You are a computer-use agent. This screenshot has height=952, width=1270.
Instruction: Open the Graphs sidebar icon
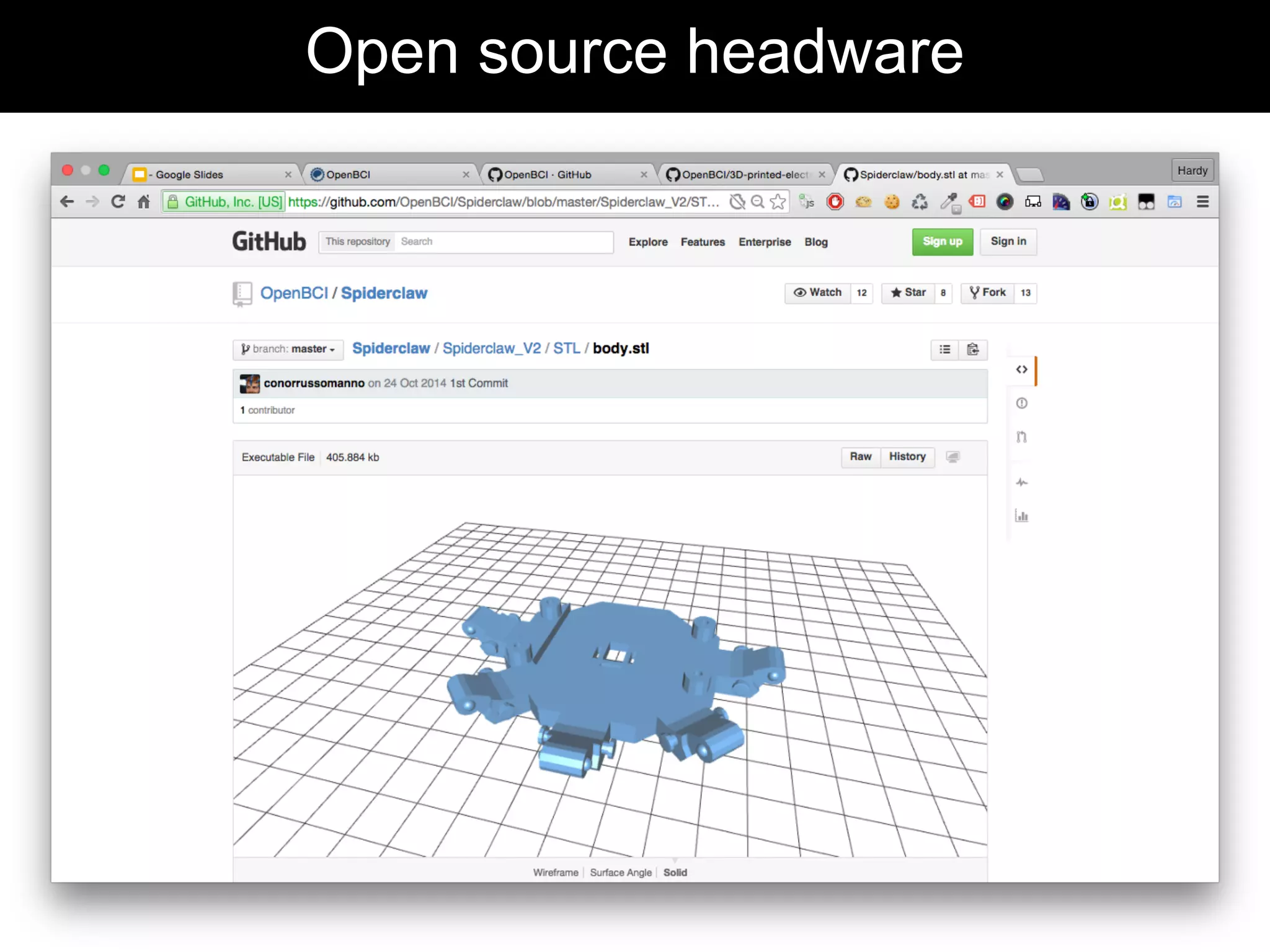point(1021,516)
